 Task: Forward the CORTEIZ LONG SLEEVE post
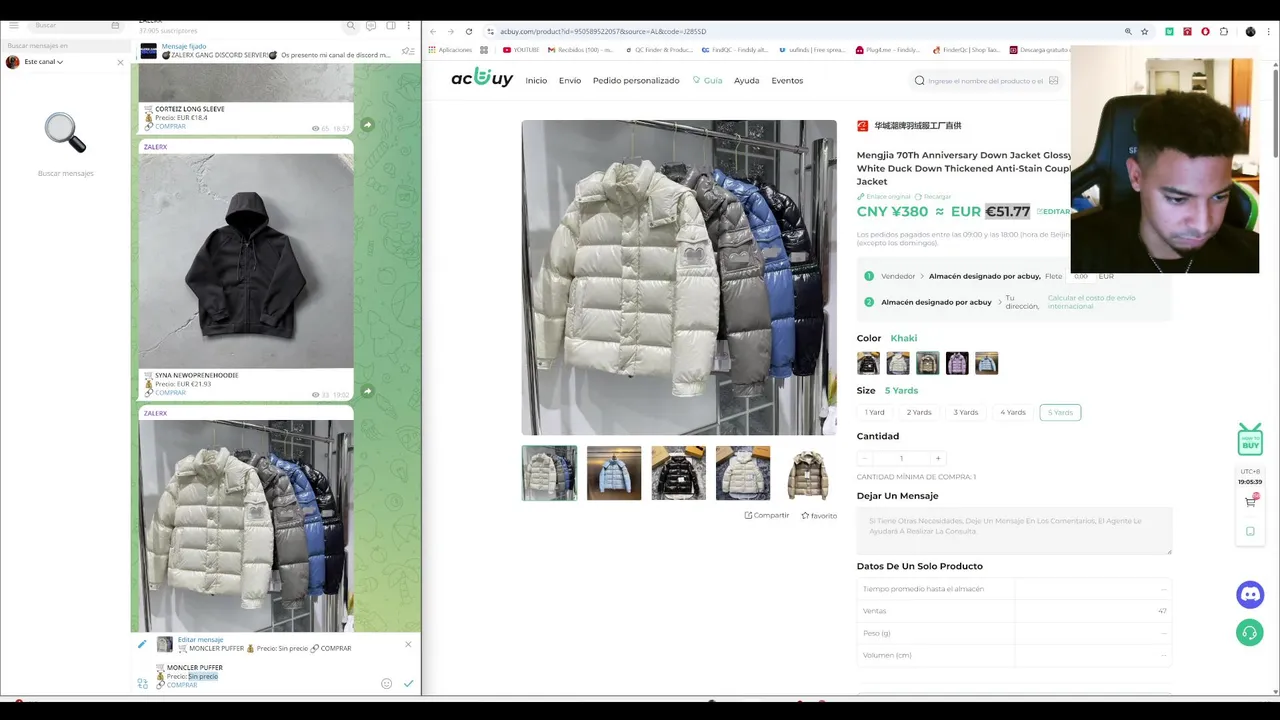tap(367, 124)
